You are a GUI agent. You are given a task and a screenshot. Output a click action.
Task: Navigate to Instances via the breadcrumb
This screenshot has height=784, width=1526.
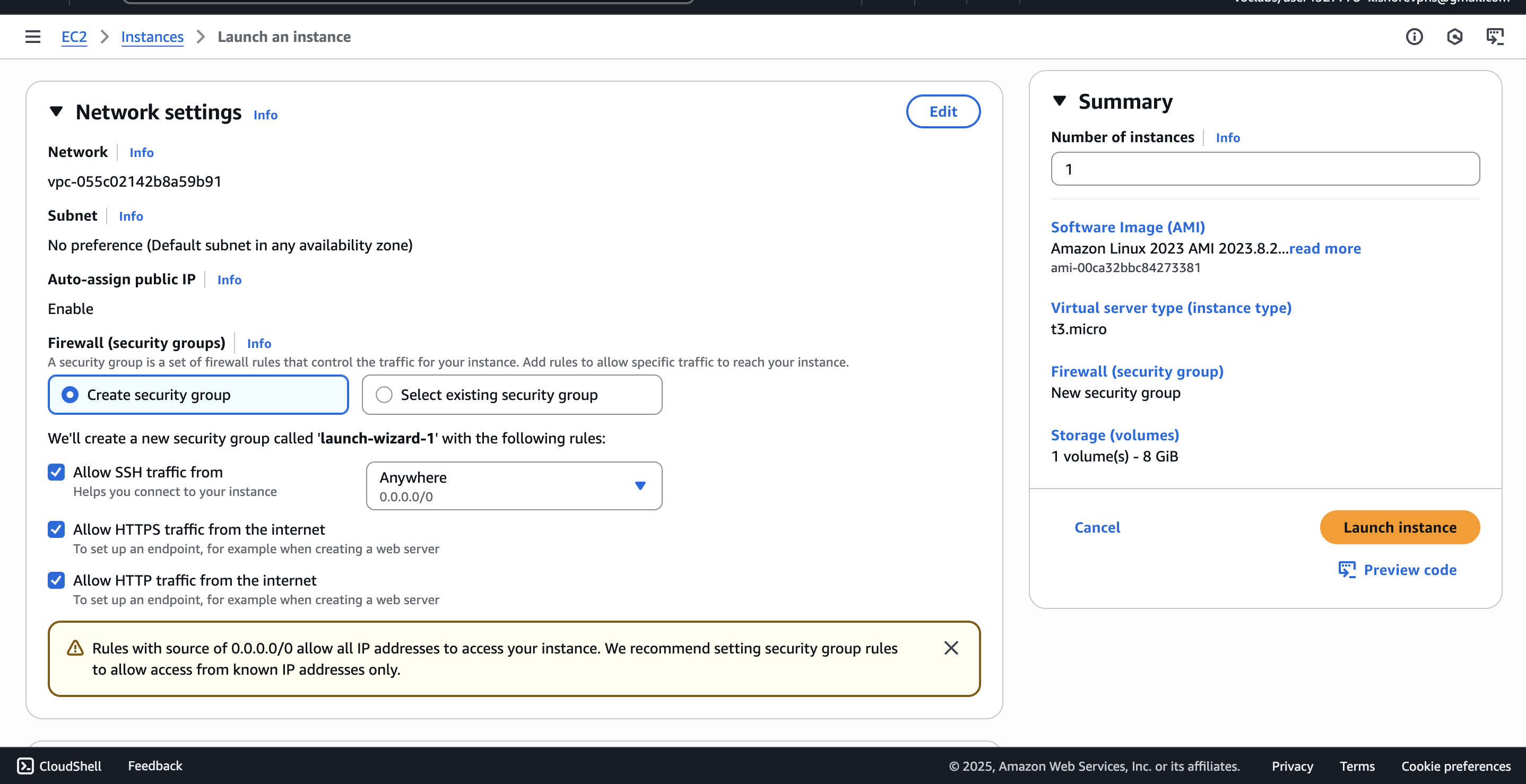click(x=152, y=37)
